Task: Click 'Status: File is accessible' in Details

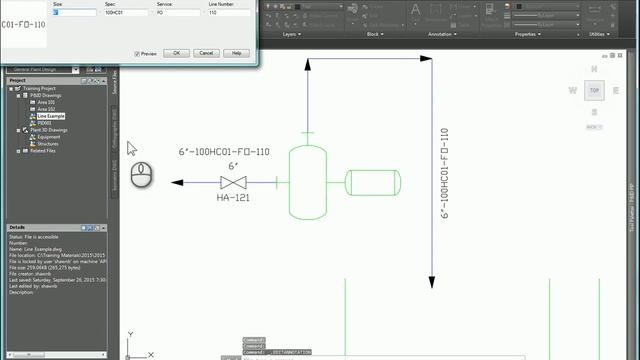Action: [x=34, y=237]
